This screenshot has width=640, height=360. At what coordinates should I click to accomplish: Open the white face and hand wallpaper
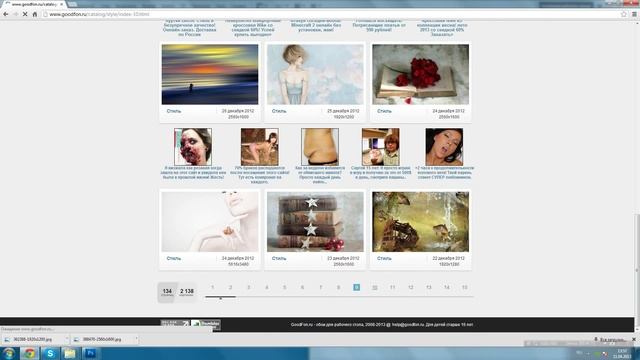(x=210, y=222)
